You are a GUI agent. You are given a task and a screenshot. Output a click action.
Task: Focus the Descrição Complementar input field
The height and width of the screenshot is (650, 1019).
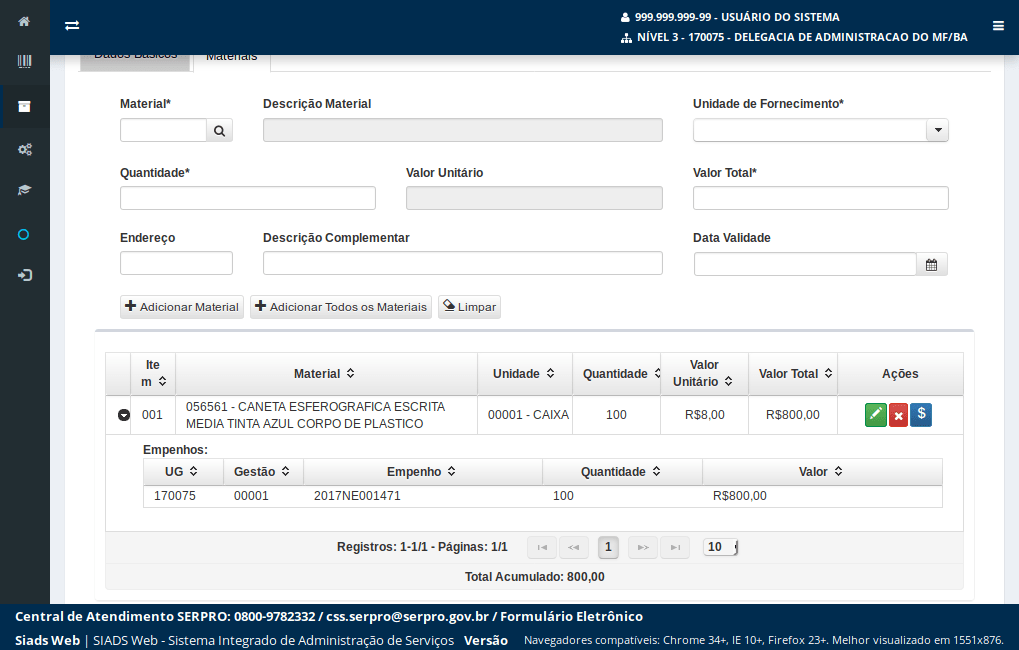pos(463,263)
